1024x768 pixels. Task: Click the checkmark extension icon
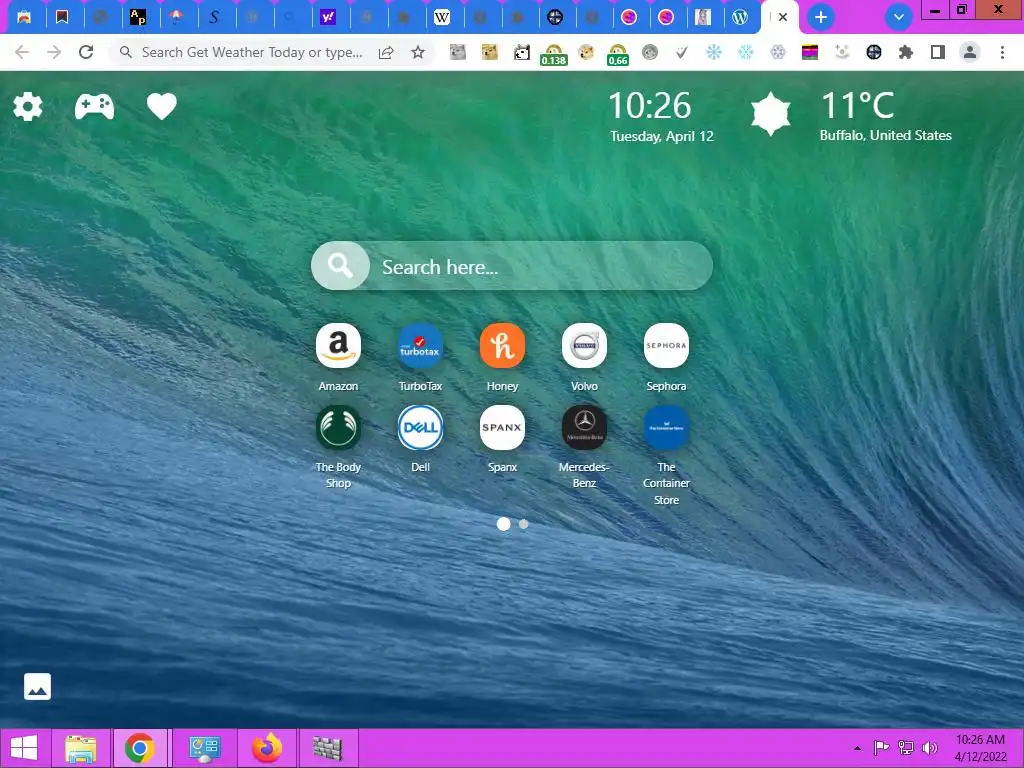click(681, 52)
